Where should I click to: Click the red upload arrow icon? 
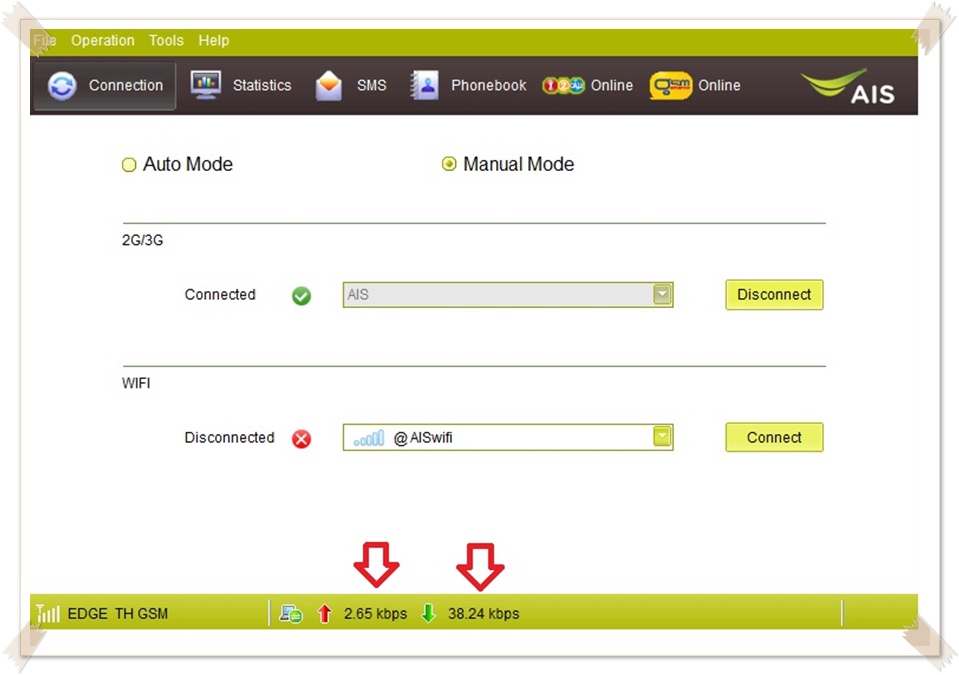(324, 613)
